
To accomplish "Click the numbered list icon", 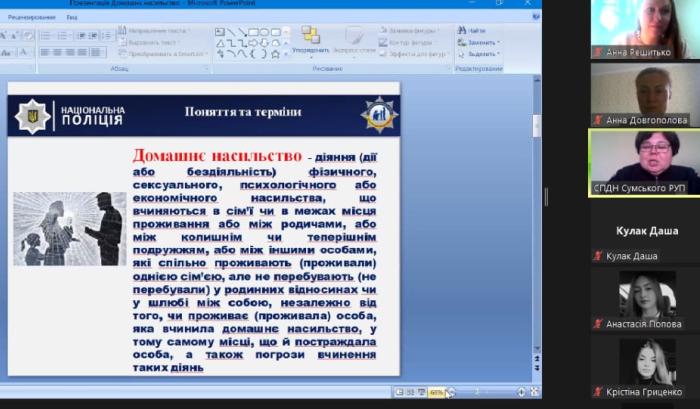I will pos(62,36).
